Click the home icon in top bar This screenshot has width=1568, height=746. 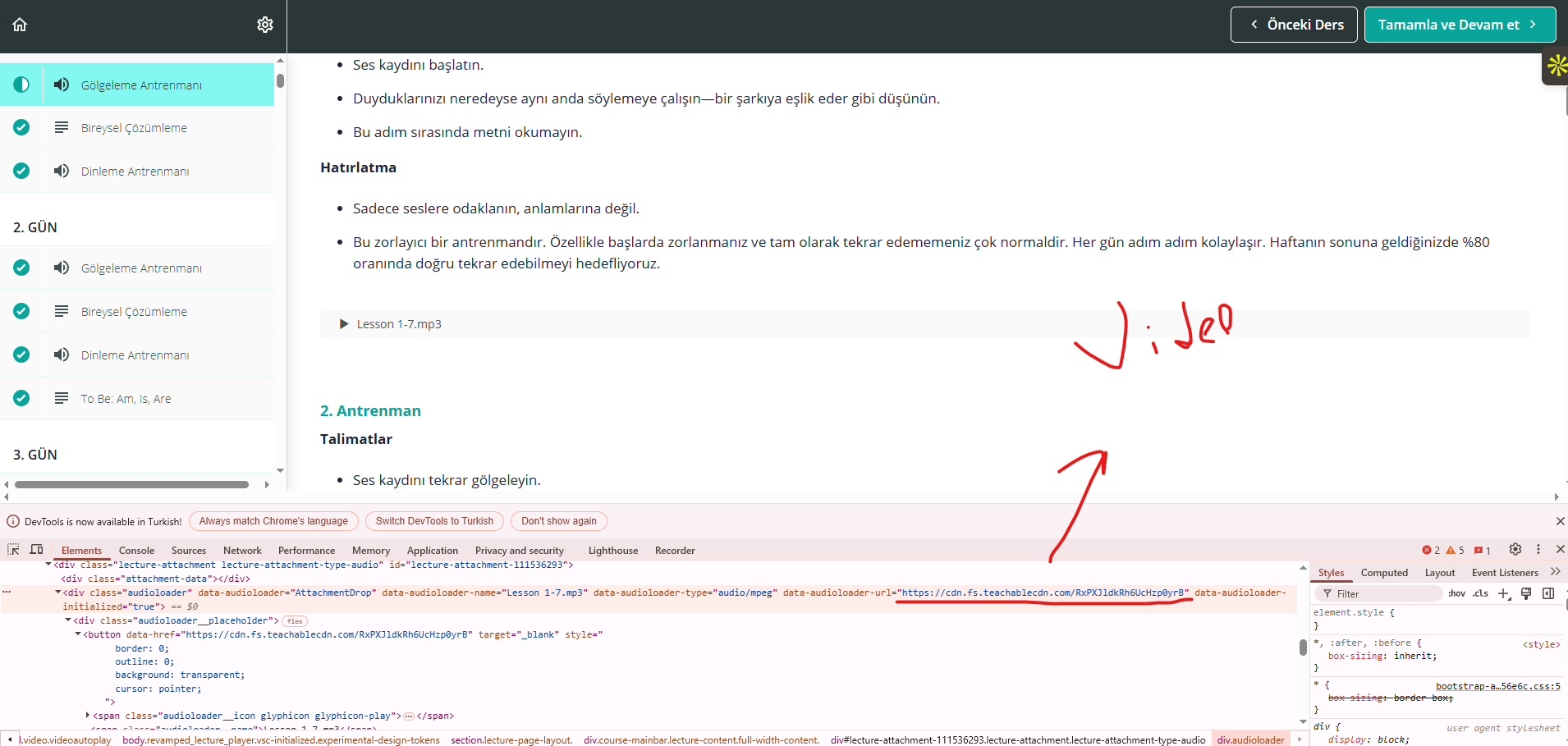(20, 25)
